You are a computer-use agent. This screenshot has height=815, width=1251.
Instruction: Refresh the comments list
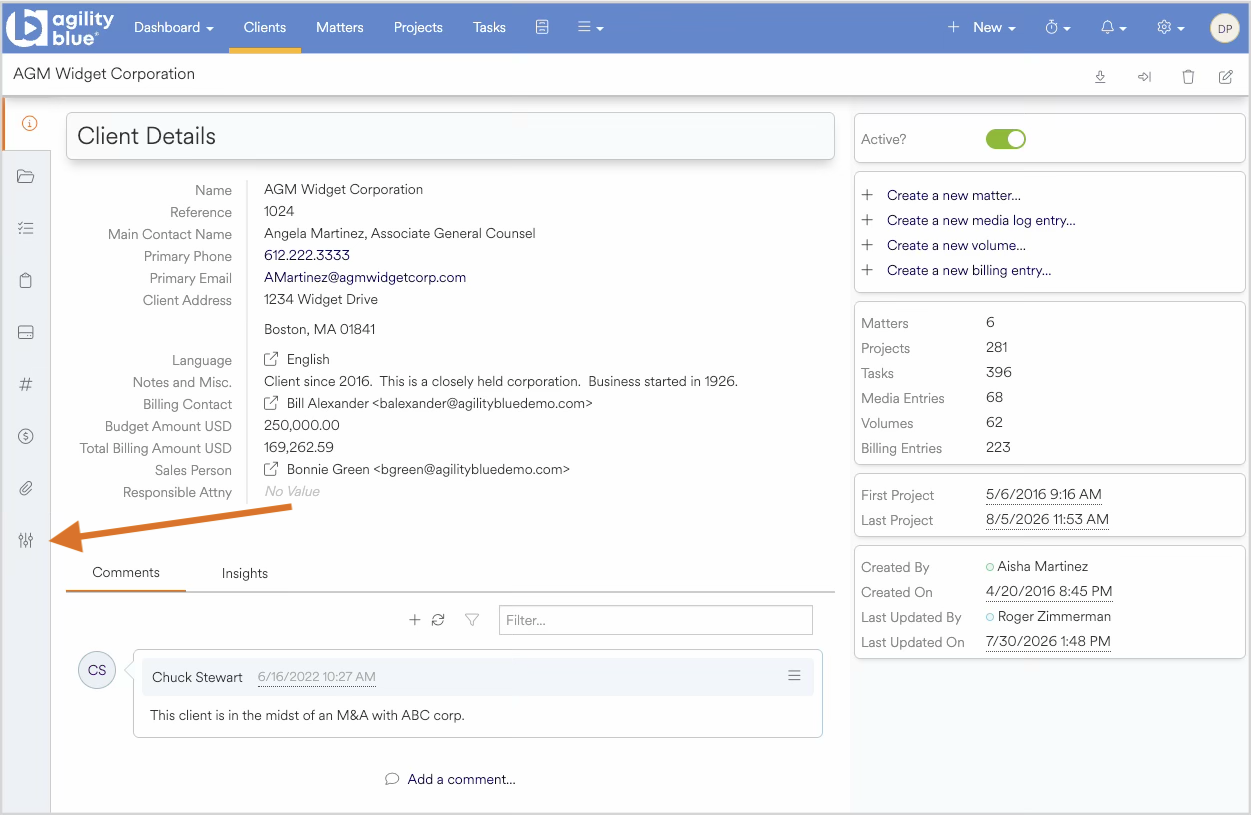click(x=438, y=620)
